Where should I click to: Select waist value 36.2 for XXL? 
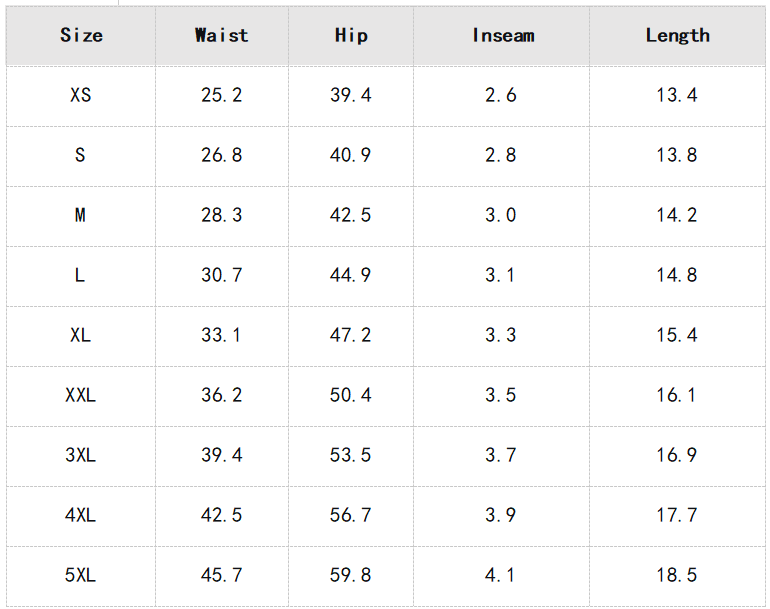click(222, 396)
